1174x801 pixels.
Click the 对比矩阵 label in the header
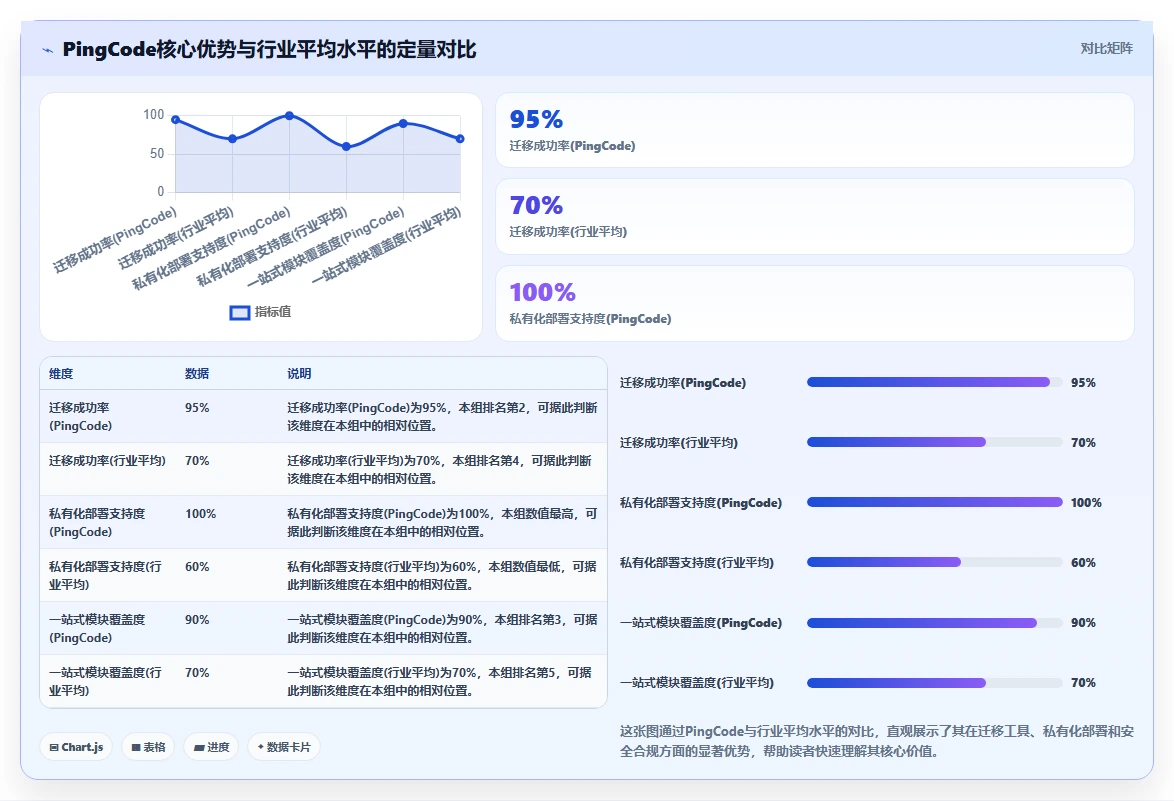tap(1106, 49)
